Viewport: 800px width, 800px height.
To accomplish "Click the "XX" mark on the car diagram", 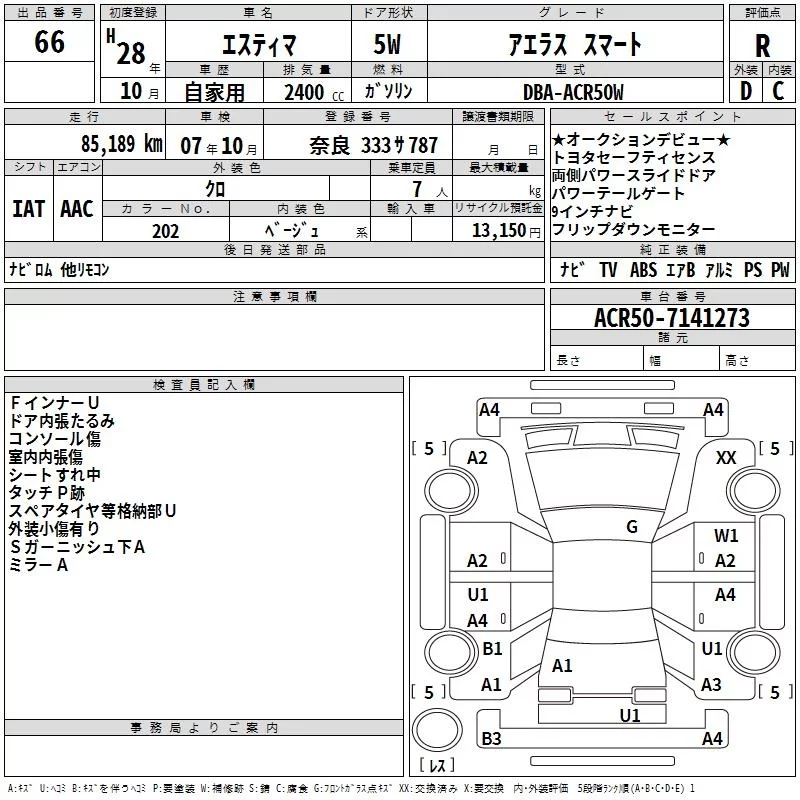I will (726, 458).
